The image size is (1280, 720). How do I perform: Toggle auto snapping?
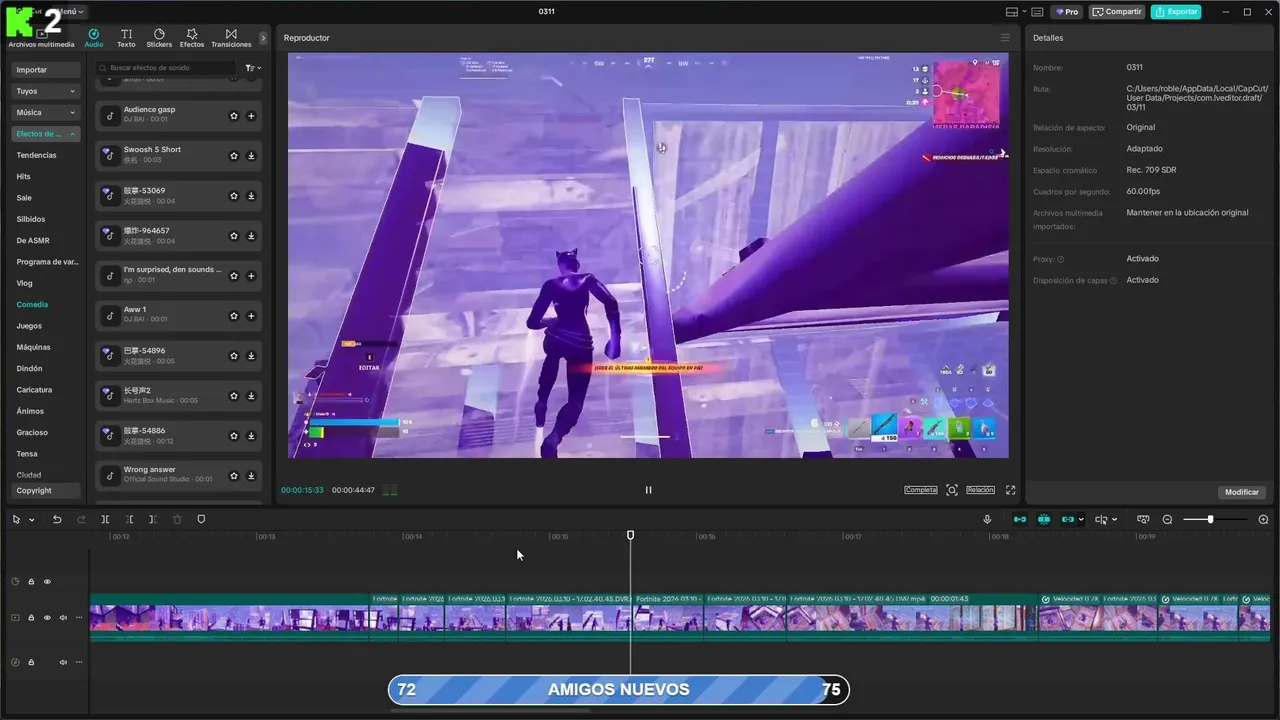(x=1044, y=519)
